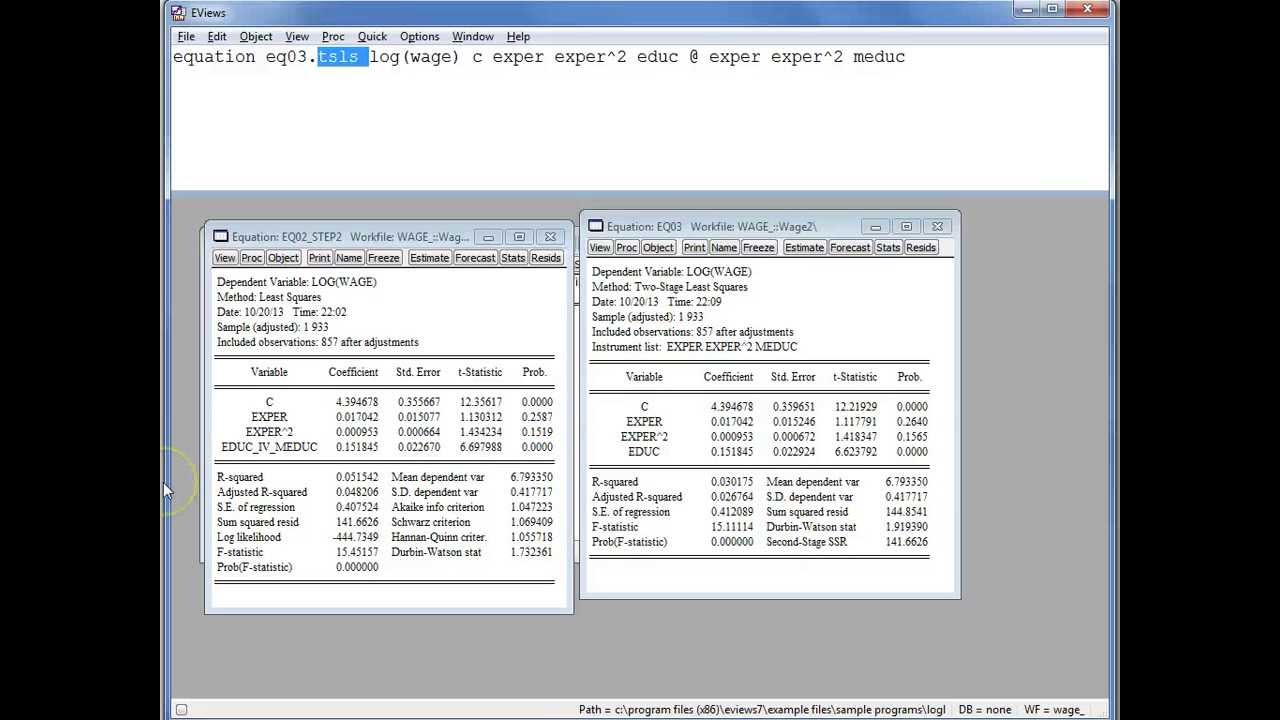Click the 'Std. Error' column header in EQ02_STEP2

pos(418,372)
